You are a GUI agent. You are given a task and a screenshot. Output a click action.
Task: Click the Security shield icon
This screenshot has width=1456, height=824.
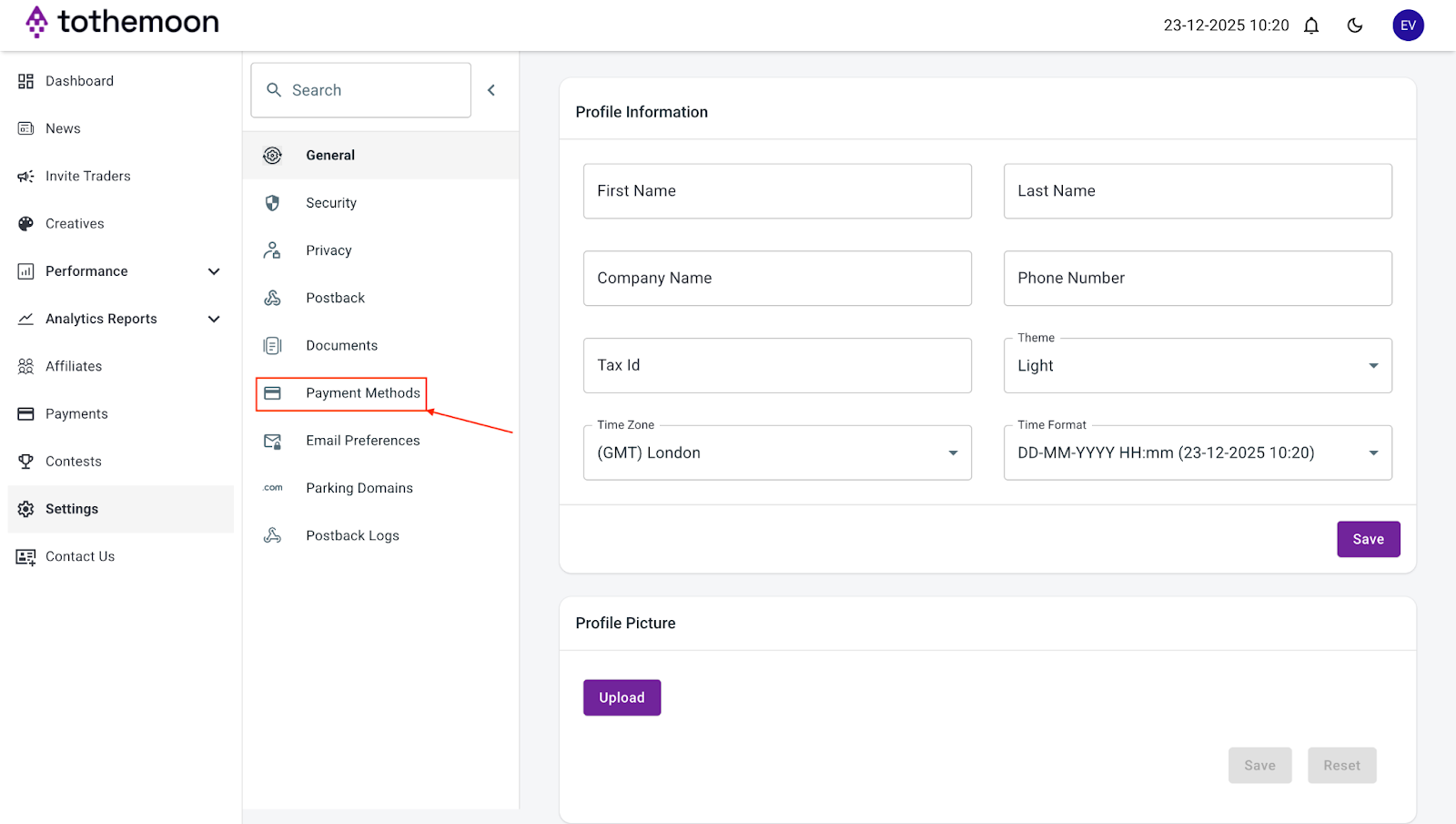pos(272,203)
